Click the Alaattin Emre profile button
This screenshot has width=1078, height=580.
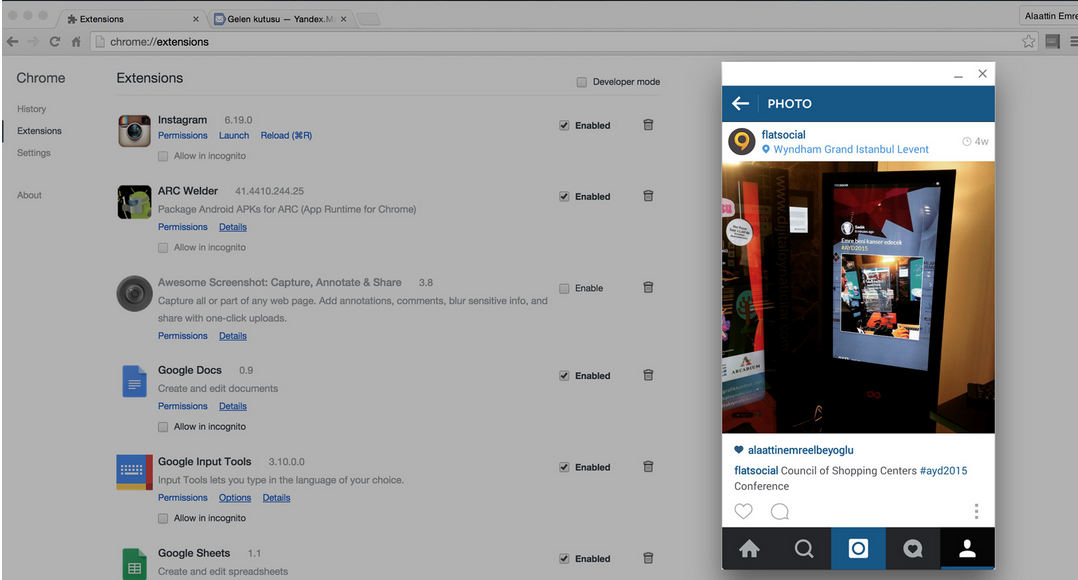1048,16
